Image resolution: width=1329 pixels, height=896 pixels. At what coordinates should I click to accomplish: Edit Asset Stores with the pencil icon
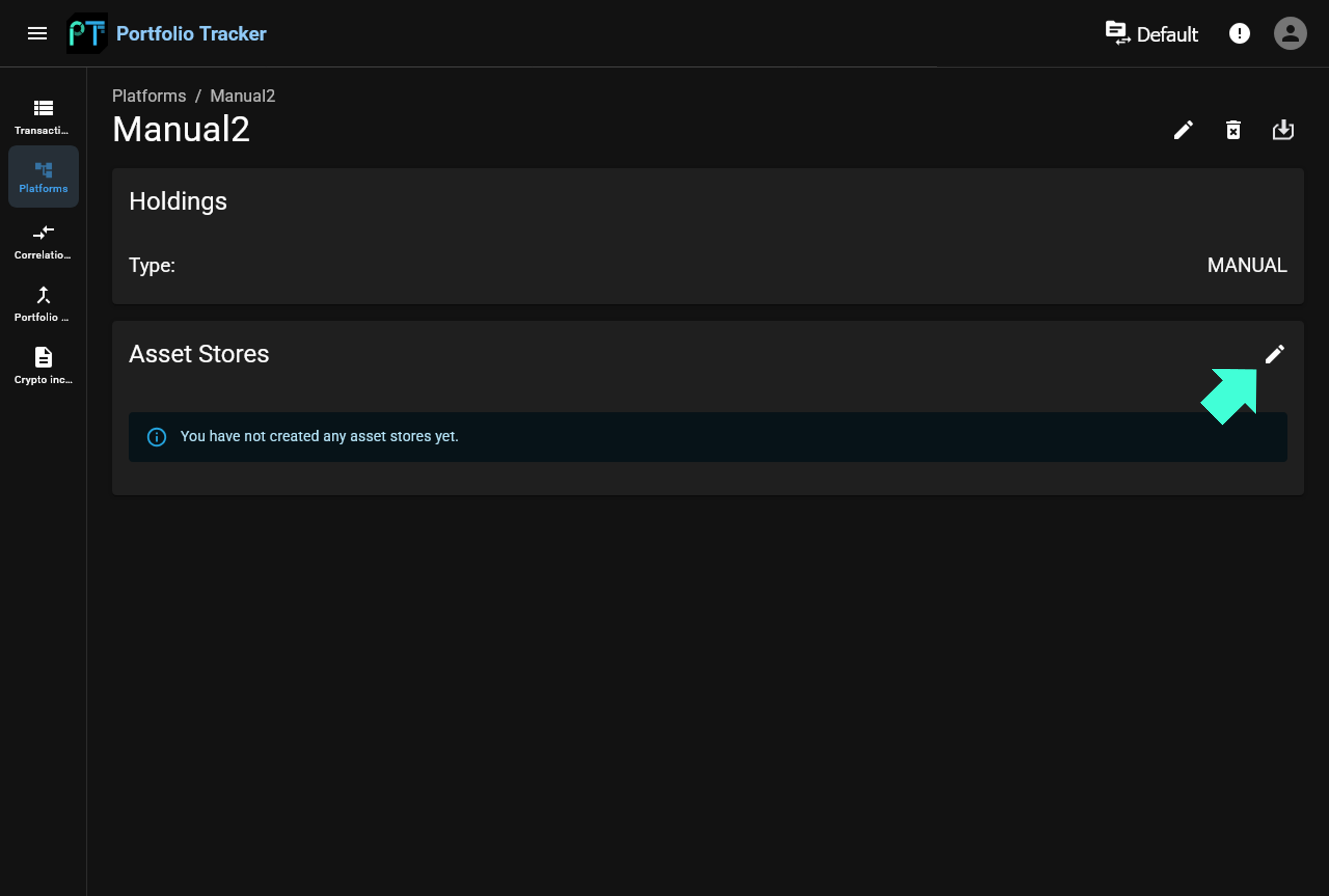click(1275, 354)
